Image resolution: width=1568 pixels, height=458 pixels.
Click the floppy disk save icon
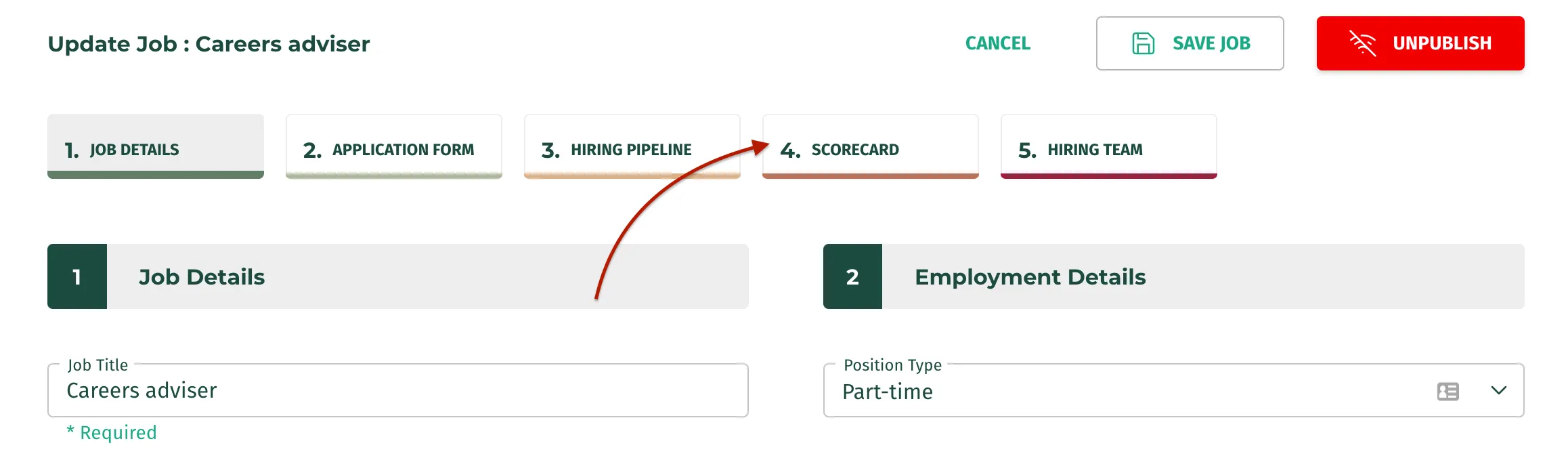[1143, 43]
